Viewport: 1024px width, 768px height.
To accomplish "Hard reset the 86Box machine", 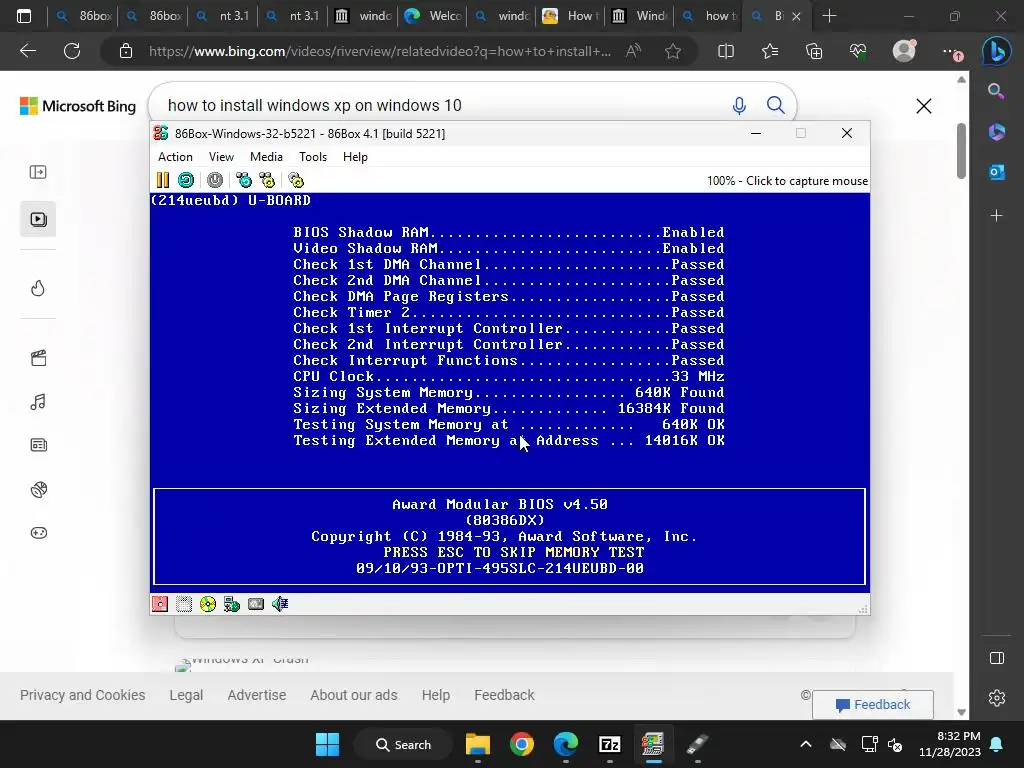I will pyautogui.click(x=186, y=180).
